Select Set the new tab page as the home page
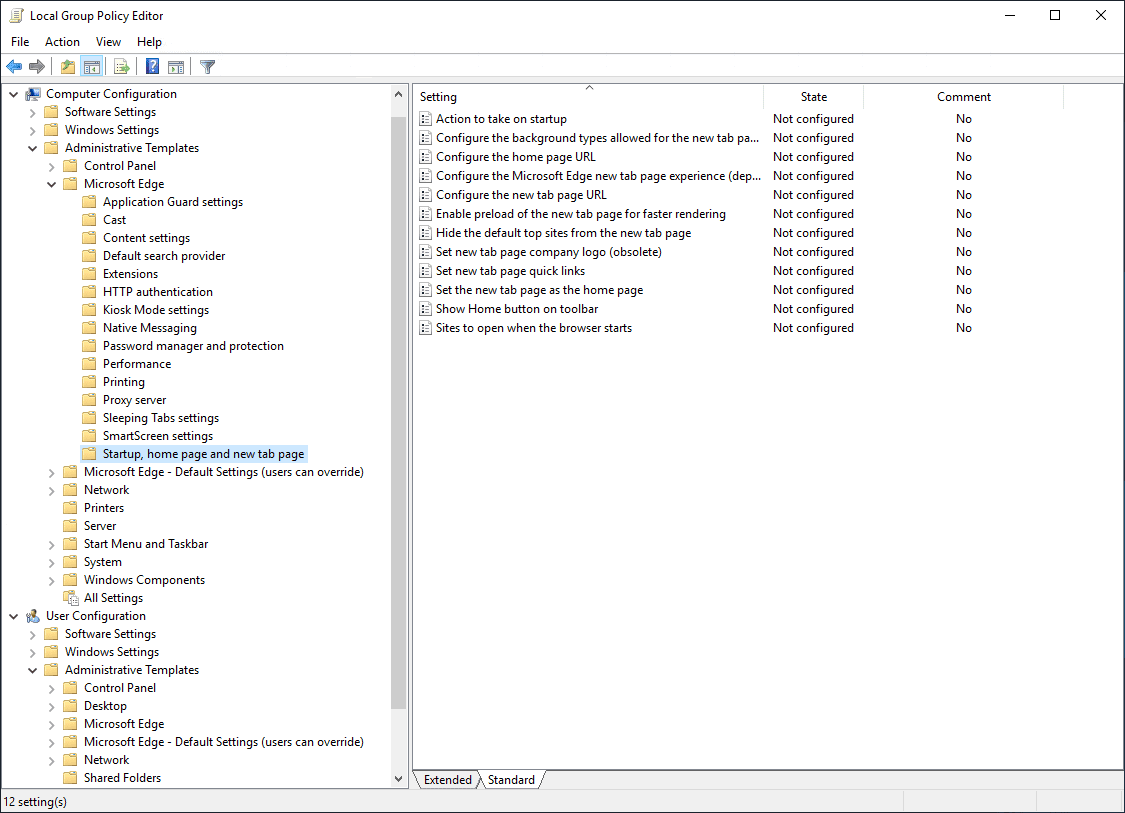The height and width of the screenshot is (813, 1125). (x=539, y=290)
